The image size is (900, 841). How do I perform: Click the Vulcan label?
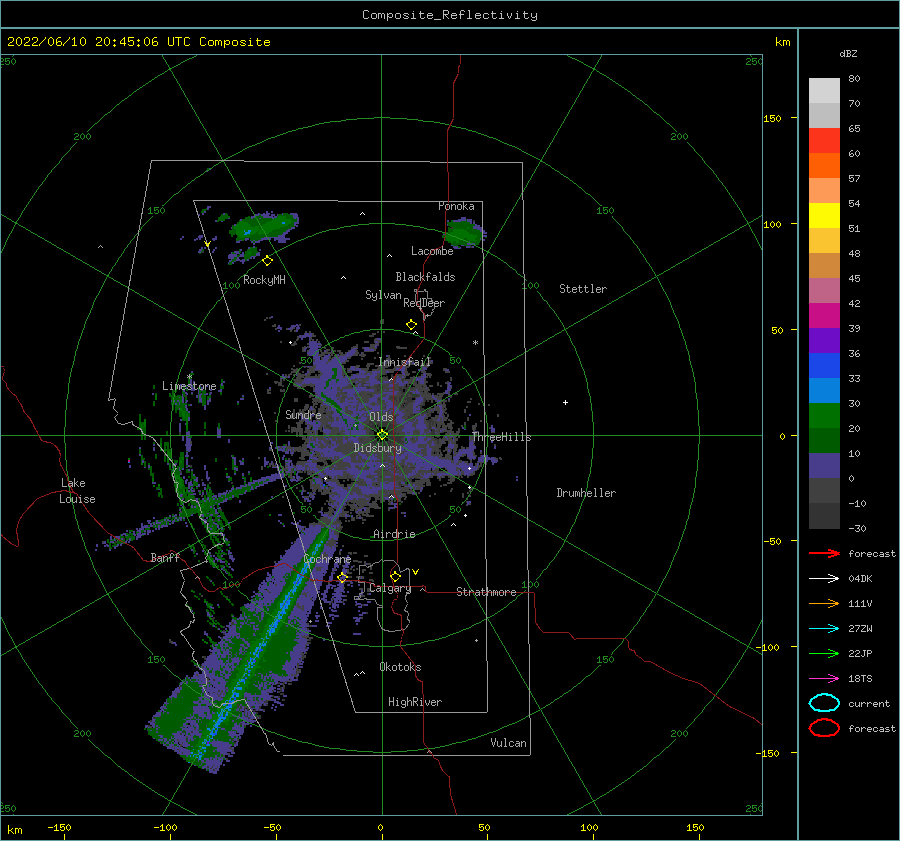[x=508, y=743]
